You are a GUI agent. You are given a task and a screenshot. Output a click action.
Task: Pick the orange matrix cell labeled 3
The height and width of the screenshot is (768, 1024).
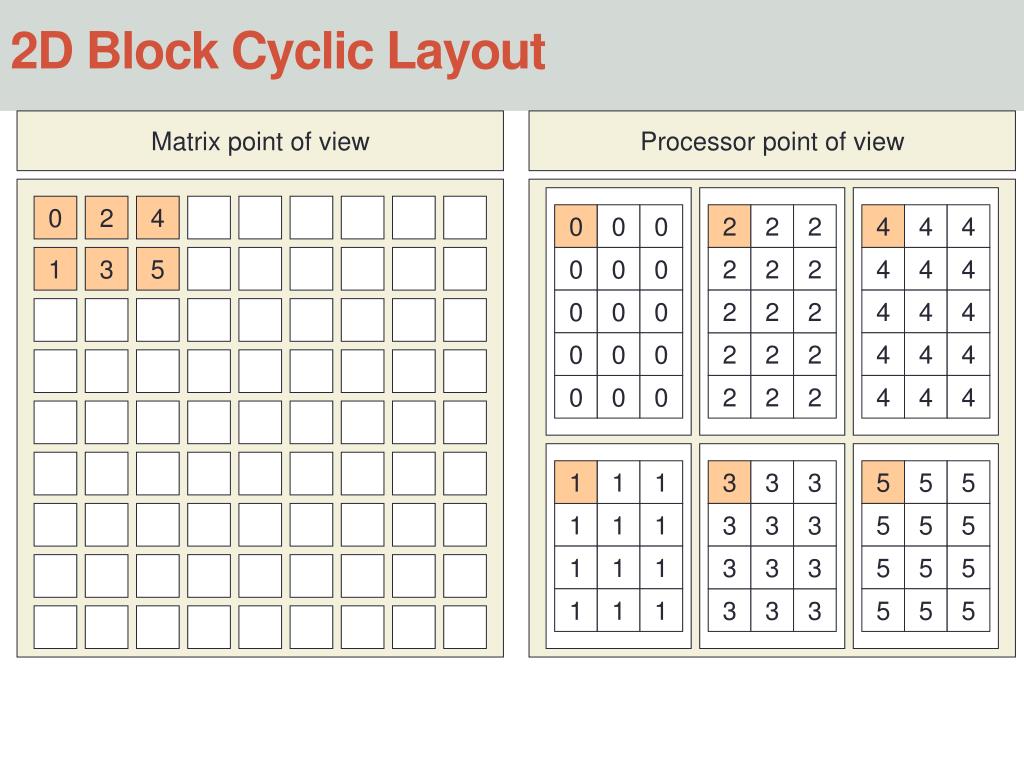[x=106, y=268]
